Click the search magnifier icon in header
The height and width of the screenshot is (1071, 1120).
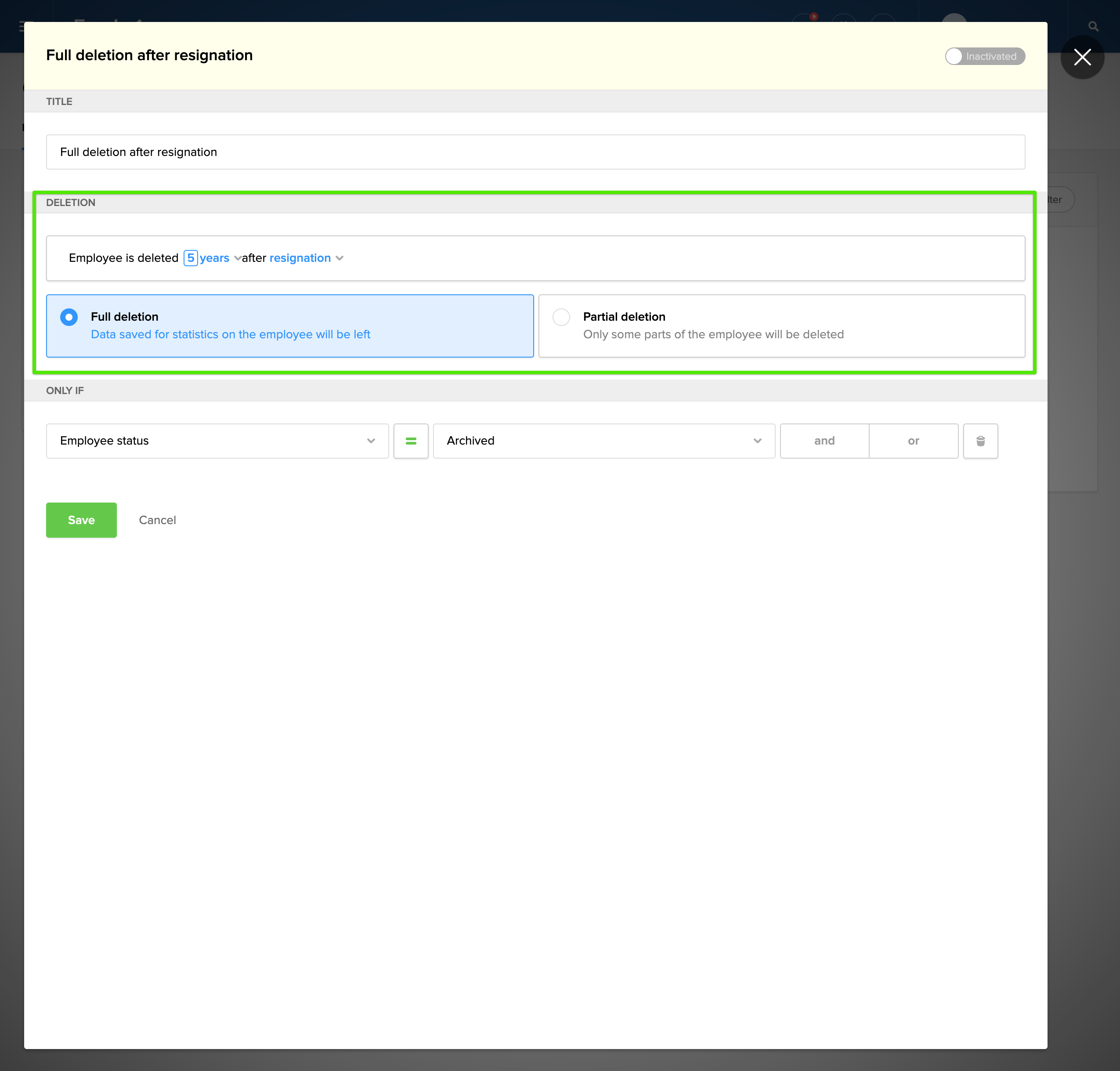(1093, 26)
